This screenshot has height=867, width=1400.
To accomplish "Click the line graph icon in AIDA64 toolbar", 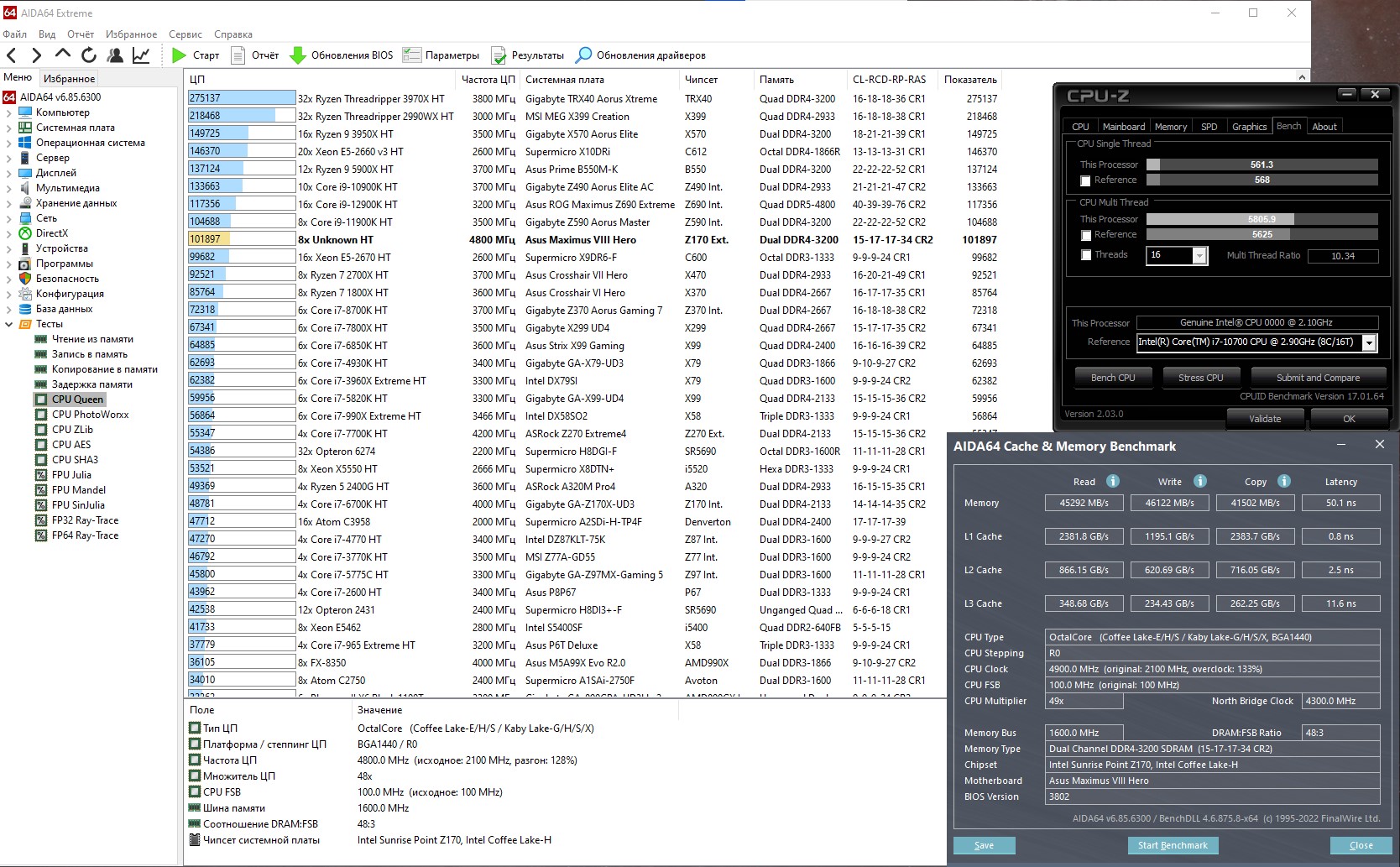I will click(x=141, y=55).
